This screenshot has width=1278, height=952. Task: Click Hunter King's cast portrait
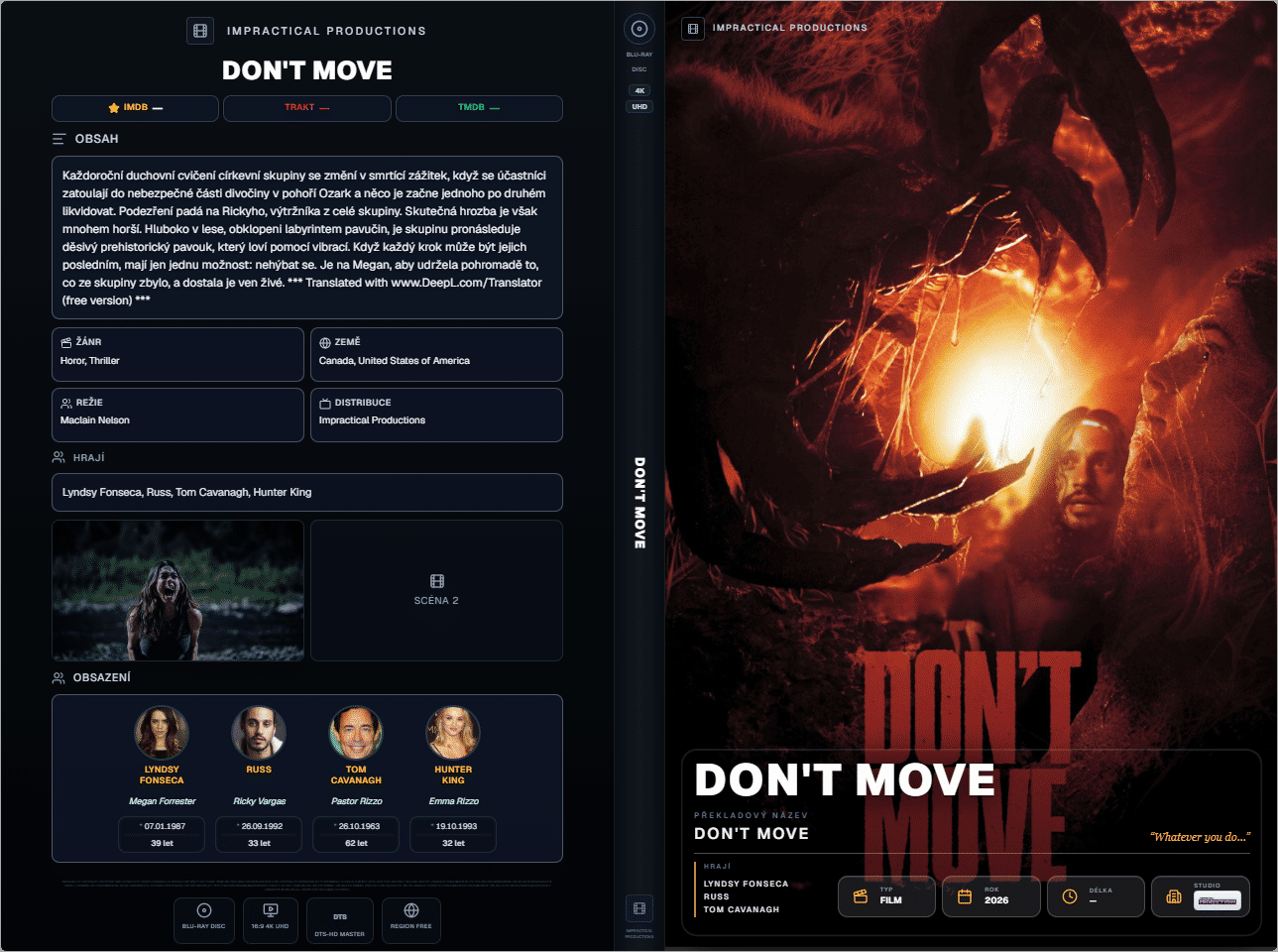point(453,733)
